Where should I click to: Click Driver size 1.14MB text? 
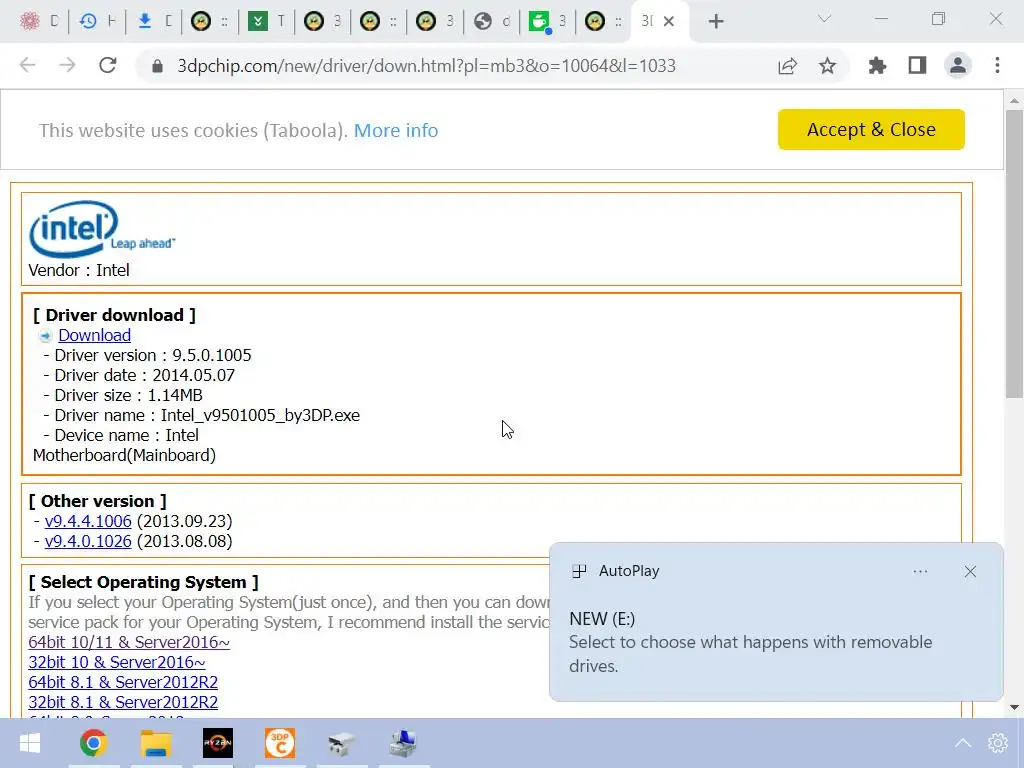(128, 395)
